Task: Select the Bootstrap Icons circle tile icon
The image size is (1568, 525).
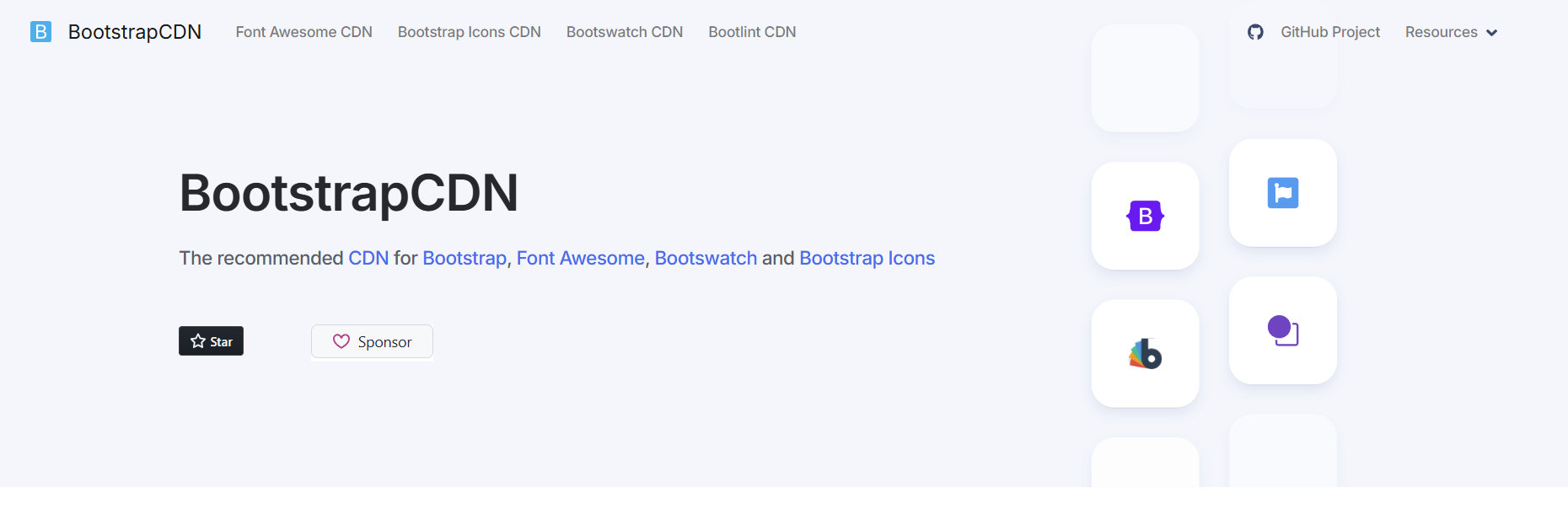Action: tap(1282, 330)
